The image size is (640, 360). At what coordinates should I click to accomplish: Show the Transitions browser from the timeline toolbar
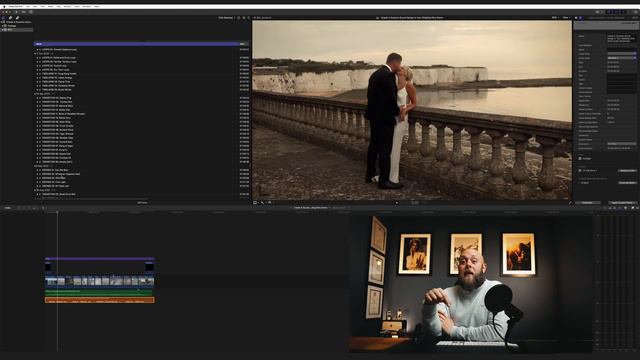(x=637, y=208)
